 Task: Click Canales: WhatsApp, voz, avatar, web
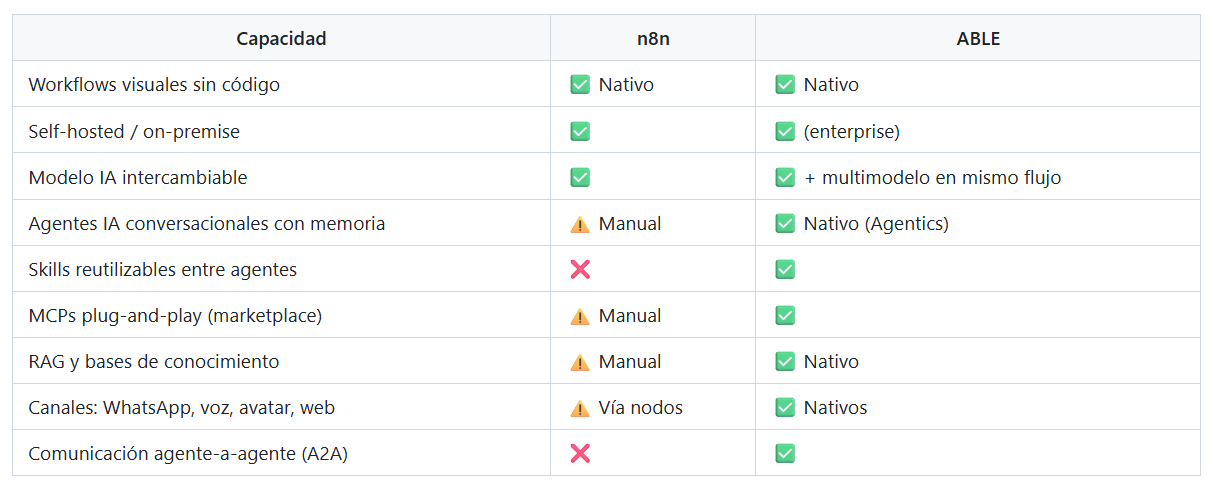(182, 407)
